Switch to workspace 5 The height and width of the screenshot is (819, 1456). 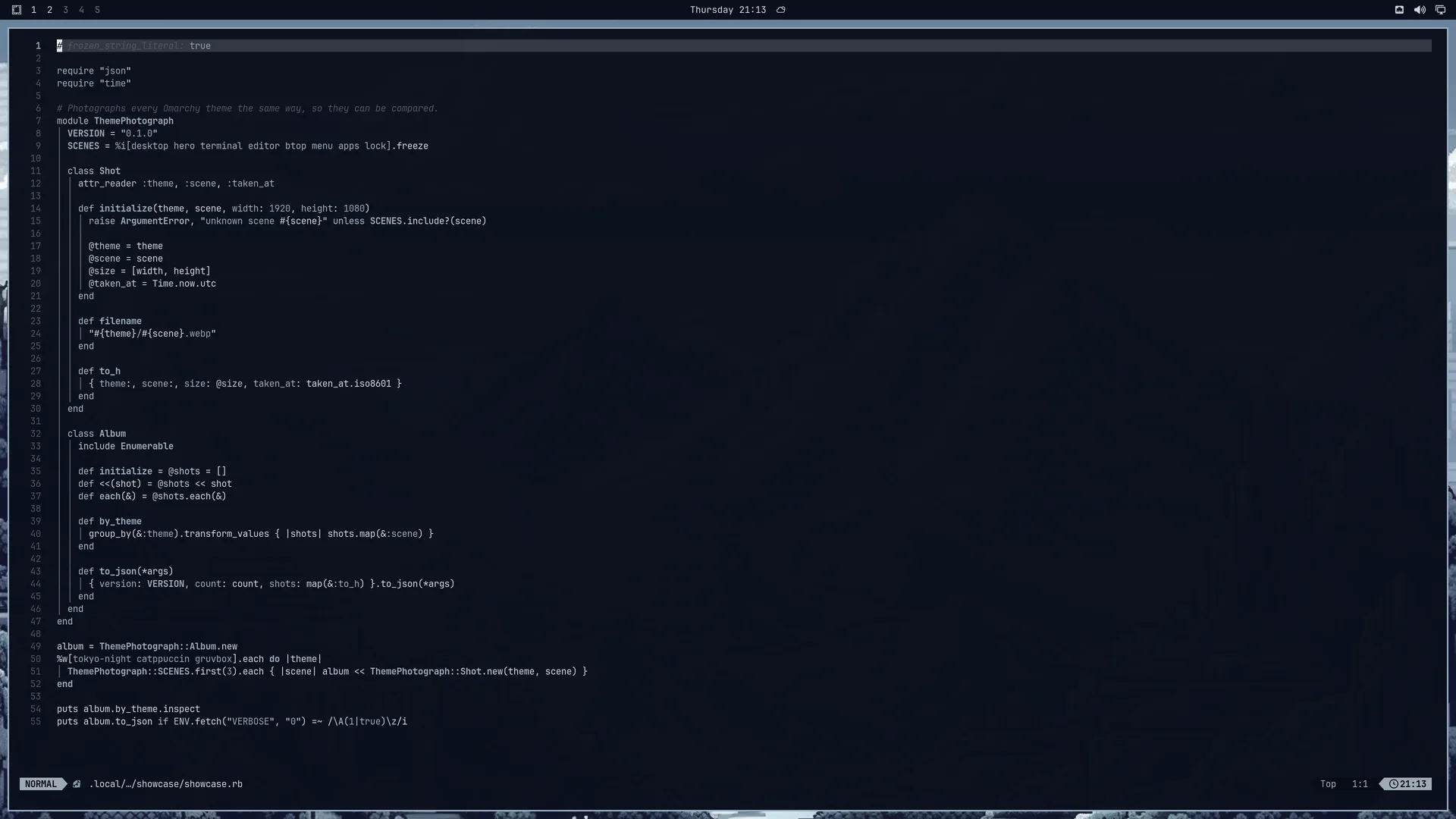97,10
